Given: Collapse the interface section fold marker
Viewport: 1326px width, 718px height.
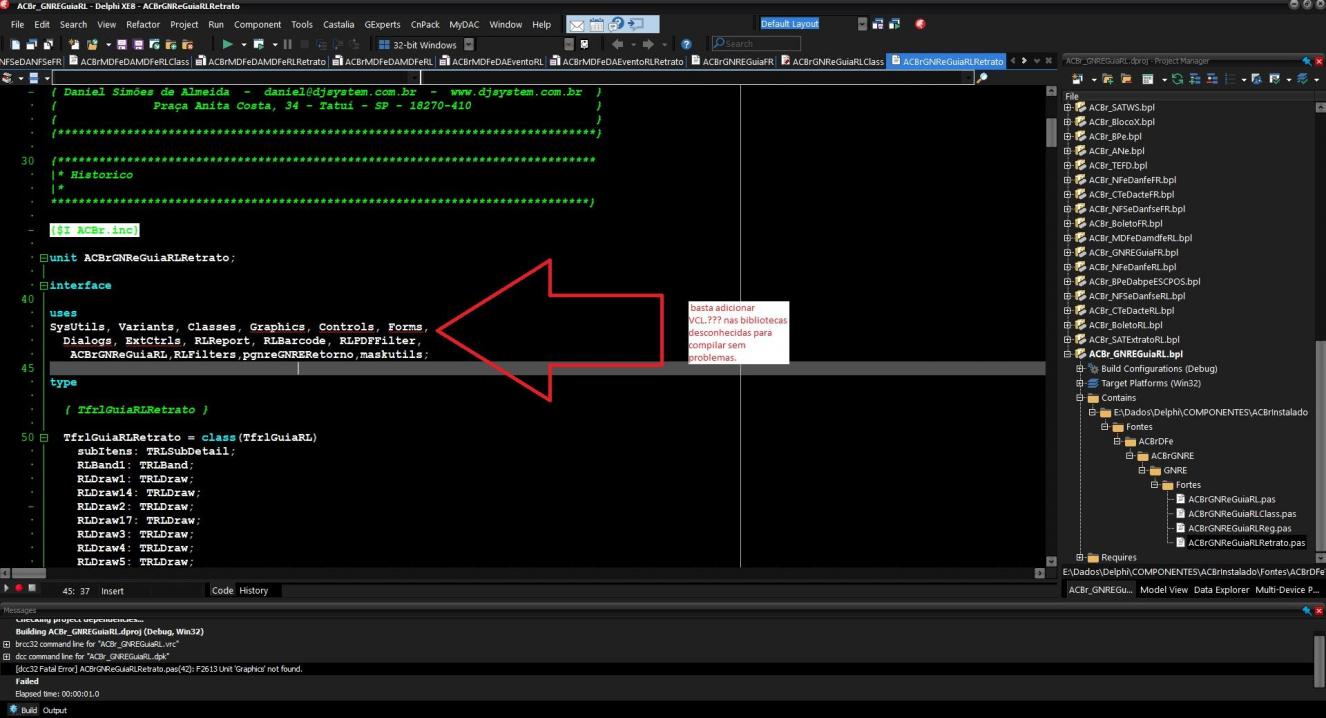Looking at the screenshot, I should (x=43, y=286).
